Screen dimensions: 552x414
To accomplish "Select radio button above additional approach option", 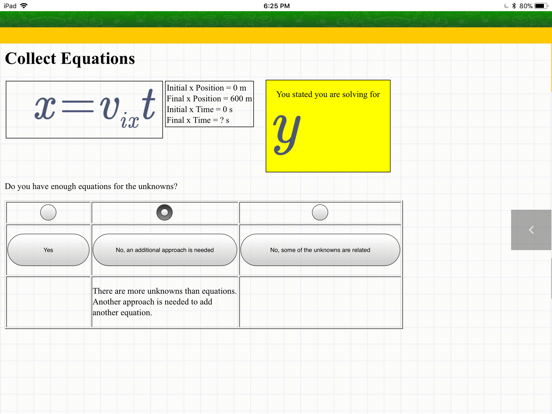I will [164, 213].
